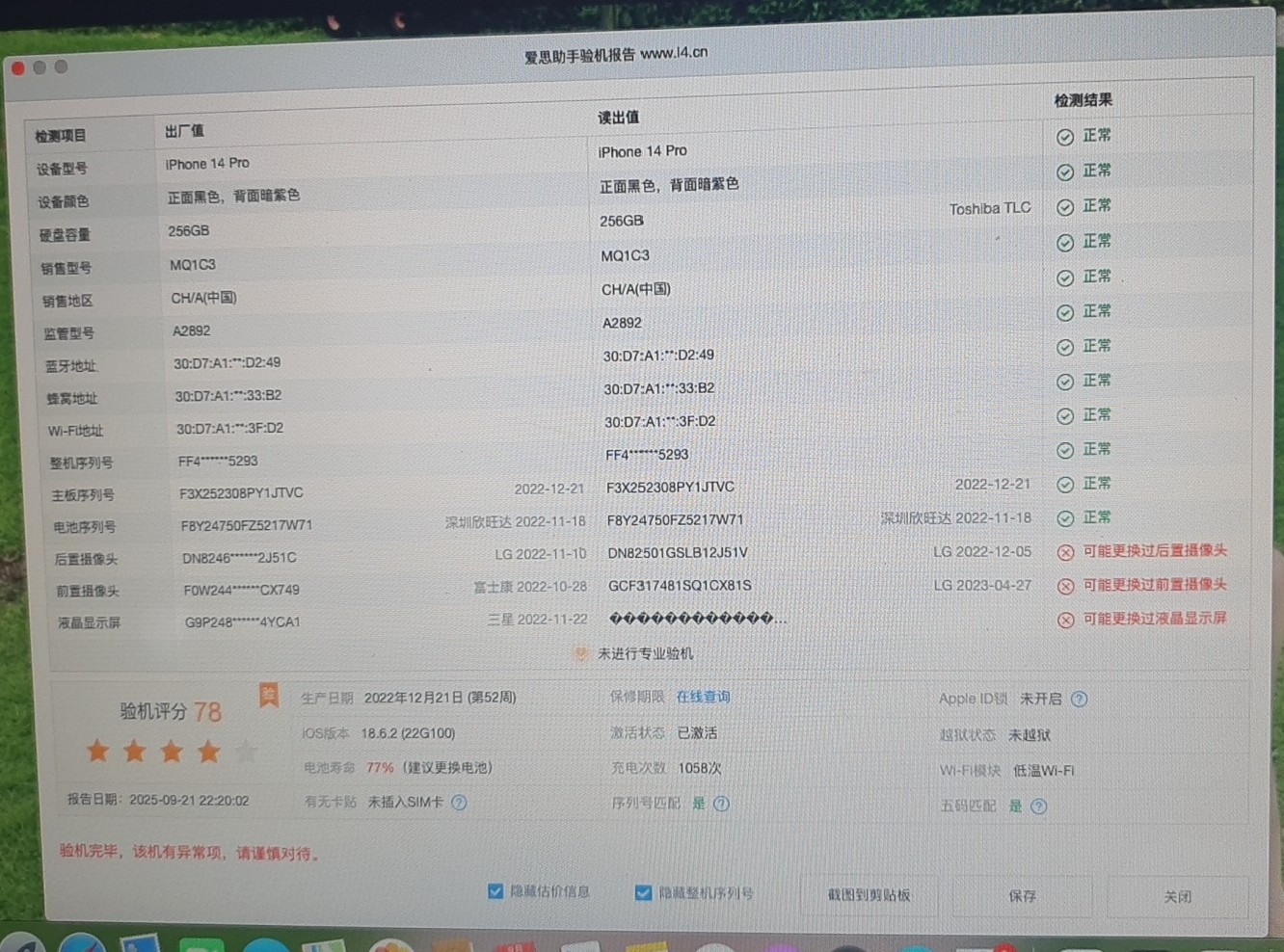
Task: Click the orange 验 badge beside the score
Action: pos(269,695)
